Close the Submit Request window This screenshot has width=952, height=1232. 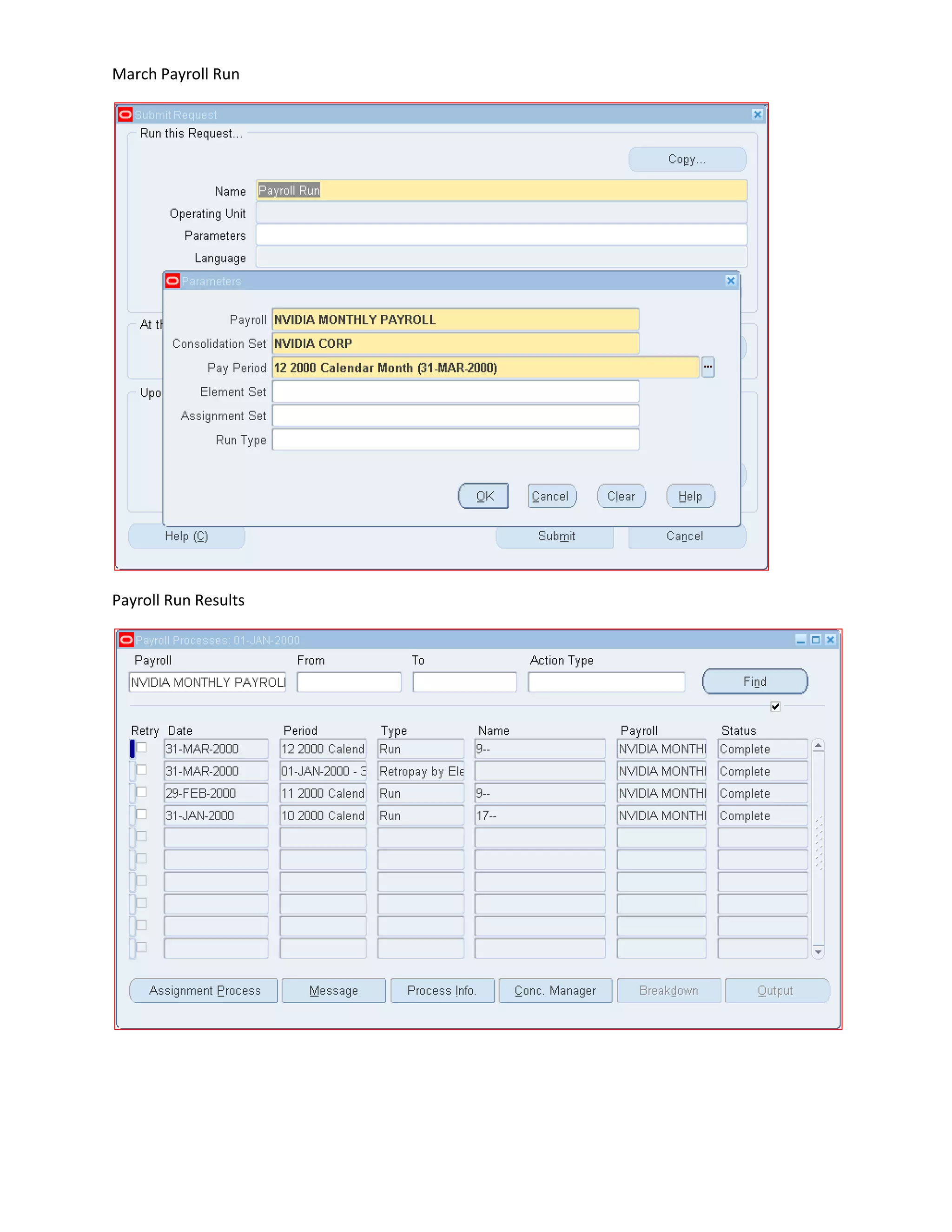(x=757, y=114)
